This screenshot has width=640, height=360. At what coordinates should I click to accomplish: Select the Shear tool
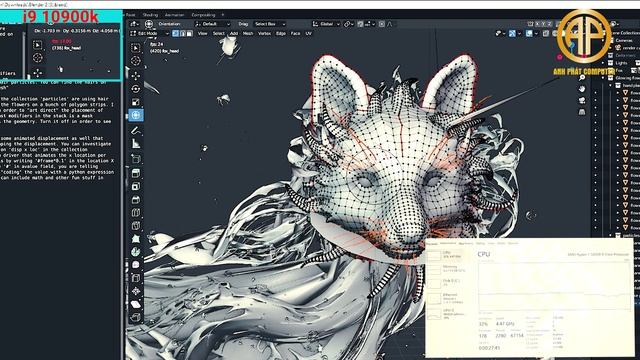pos(136,304)
